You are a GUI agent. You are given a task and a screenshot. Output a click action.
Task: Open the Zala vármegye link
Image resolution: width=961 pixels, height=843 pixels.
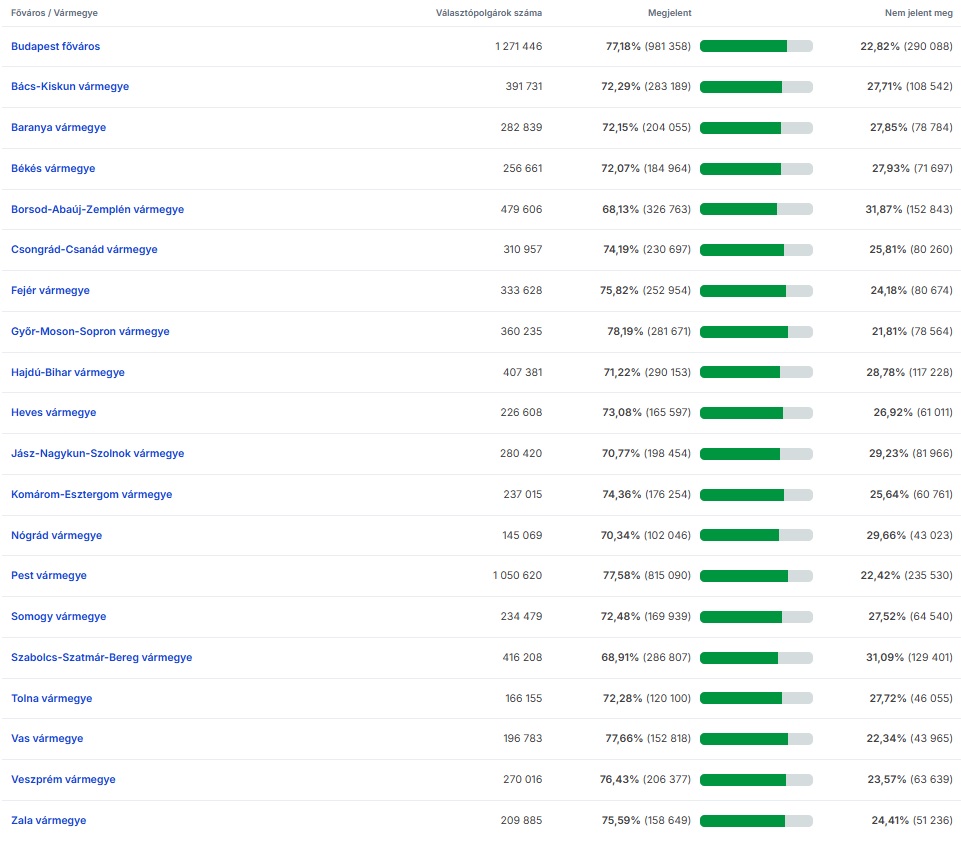49,821
